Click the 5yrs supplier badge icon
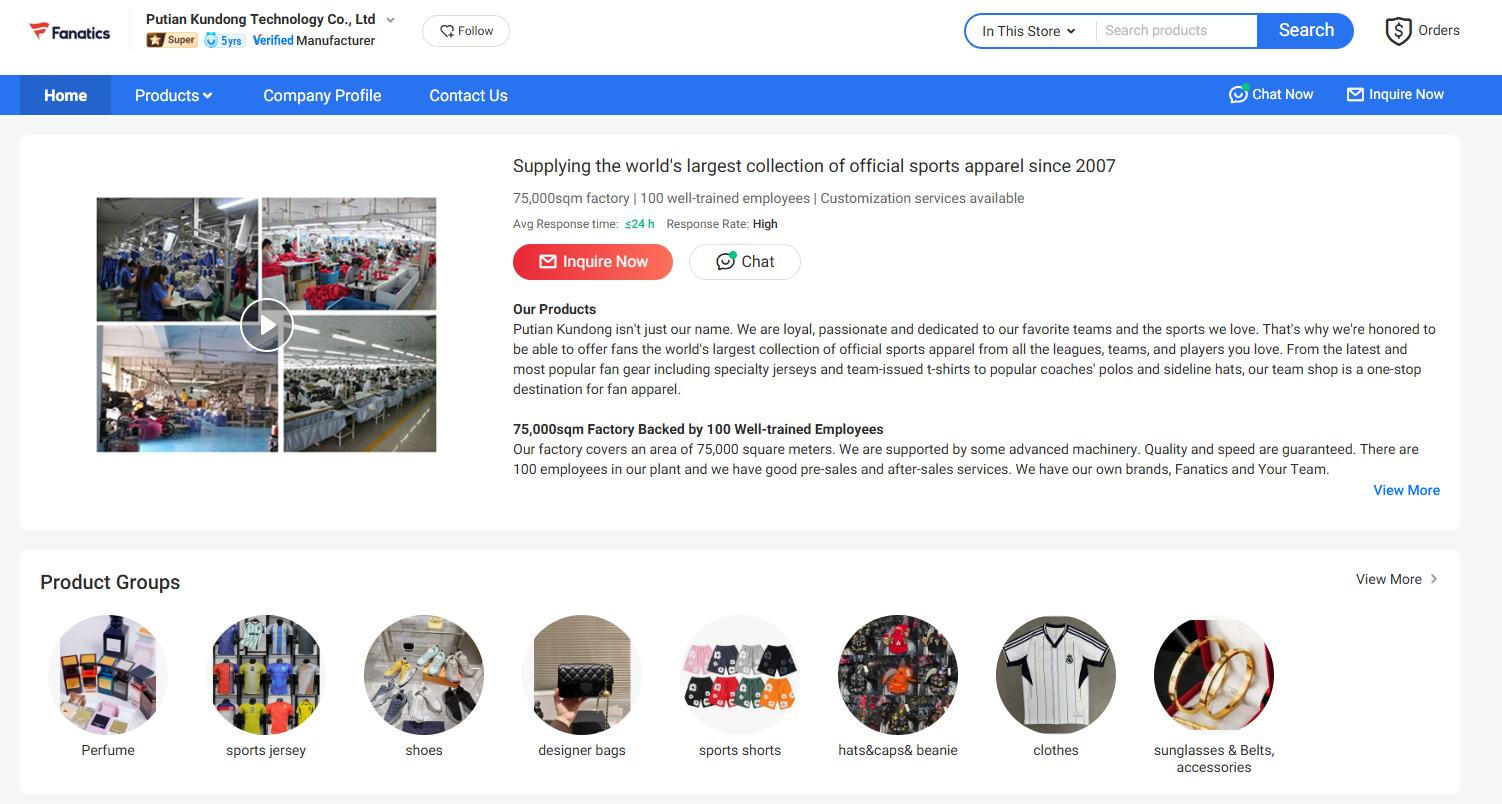 pyautogui.click(x=210, y=40)
